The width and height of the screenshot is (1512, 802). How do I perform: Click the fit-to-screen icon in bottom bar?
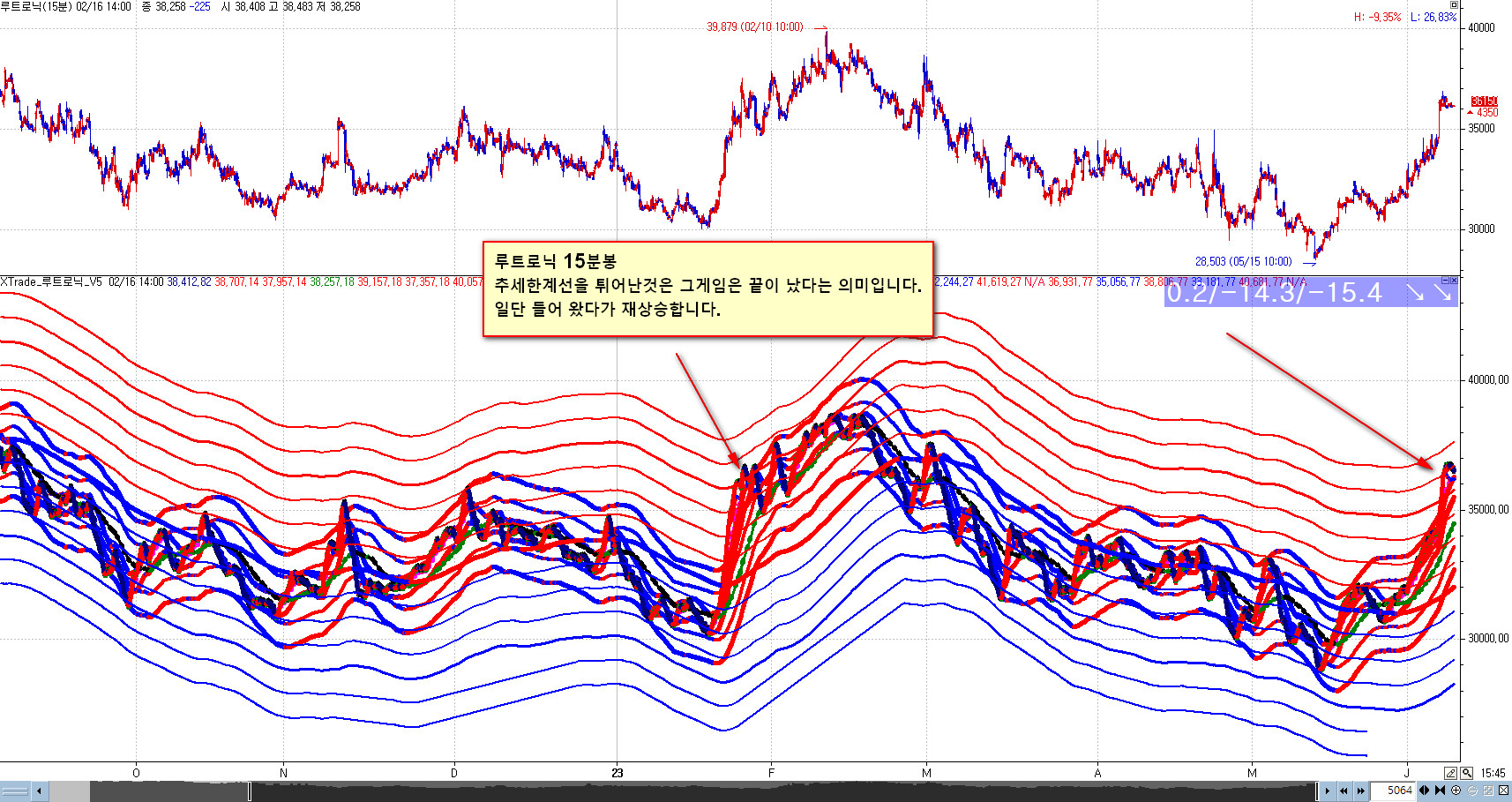[x=1488, y=791]
